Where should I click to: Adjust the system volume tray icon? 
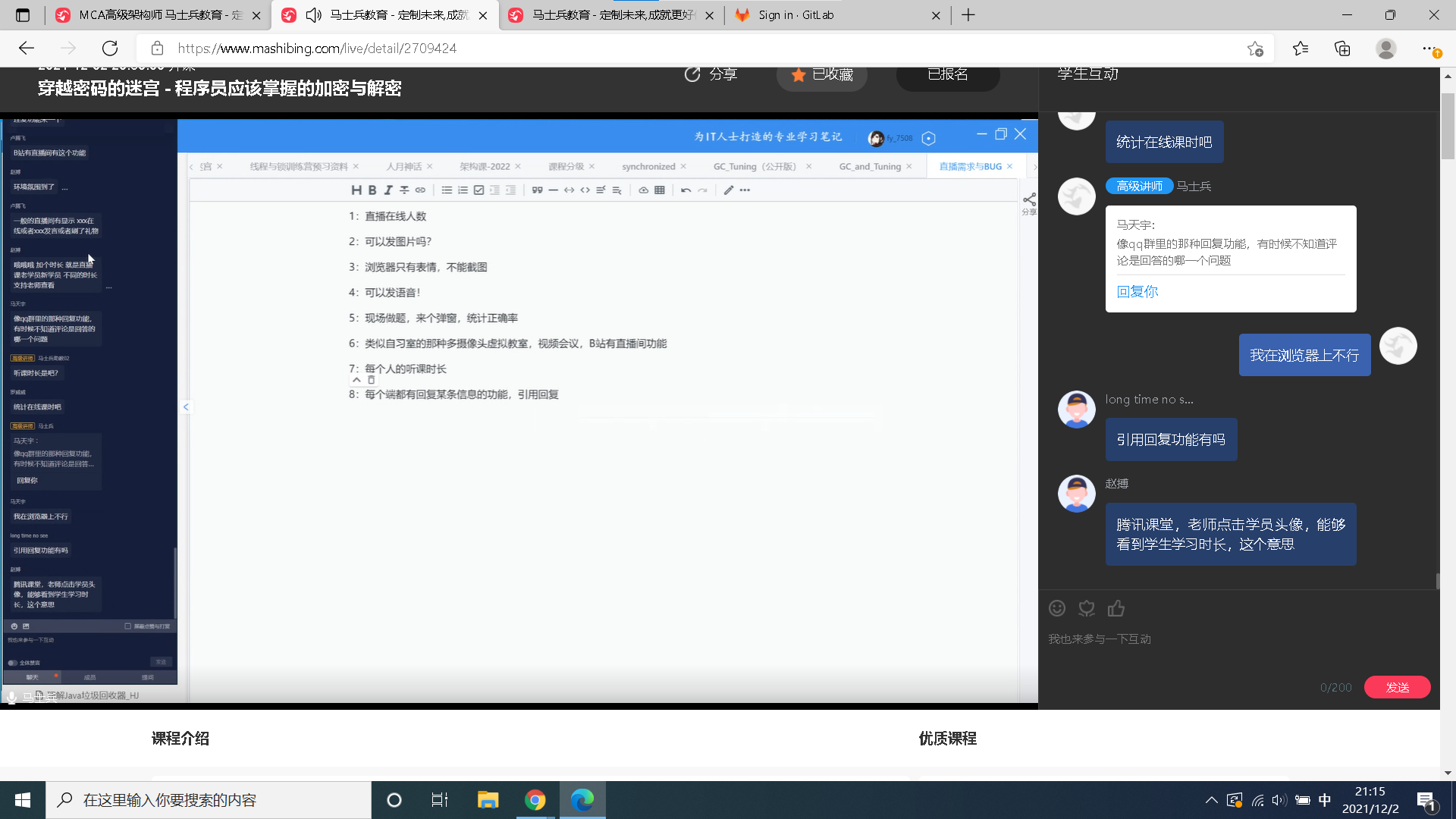coord(1279,800)
